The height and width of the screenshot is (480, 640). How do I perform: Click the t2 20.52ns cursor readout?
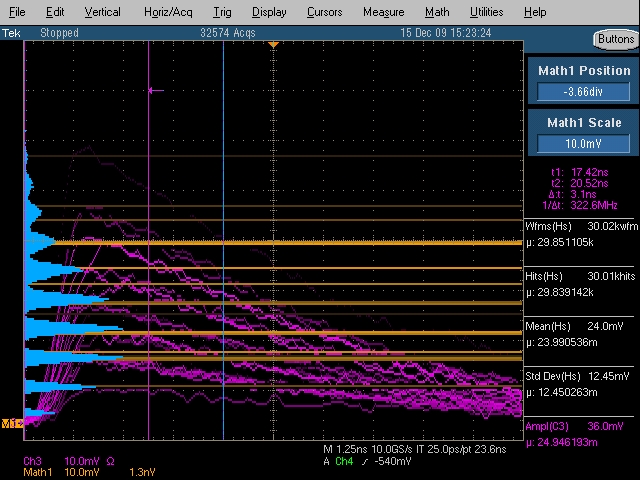(580, 183)
